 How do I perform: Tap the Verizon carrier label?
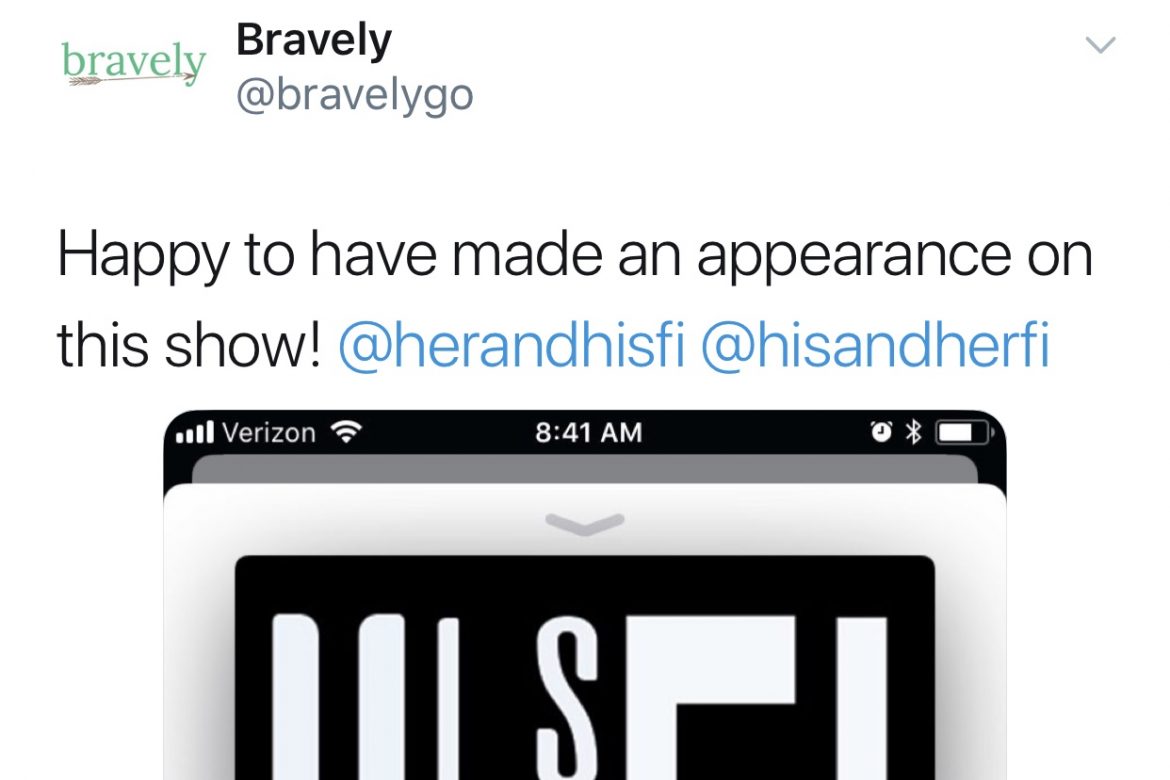tap(269, 432)
